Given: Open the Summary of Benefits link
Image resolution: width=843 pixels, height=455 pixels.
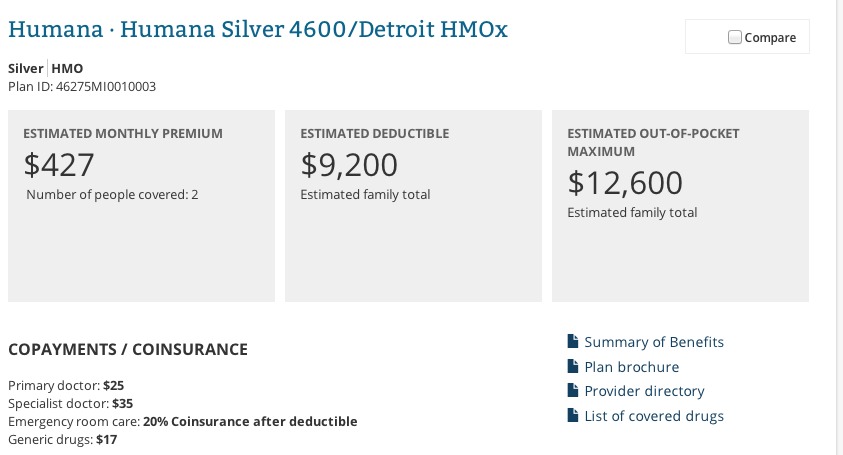Looking at the screenshot, I should [x=654, y=342].
